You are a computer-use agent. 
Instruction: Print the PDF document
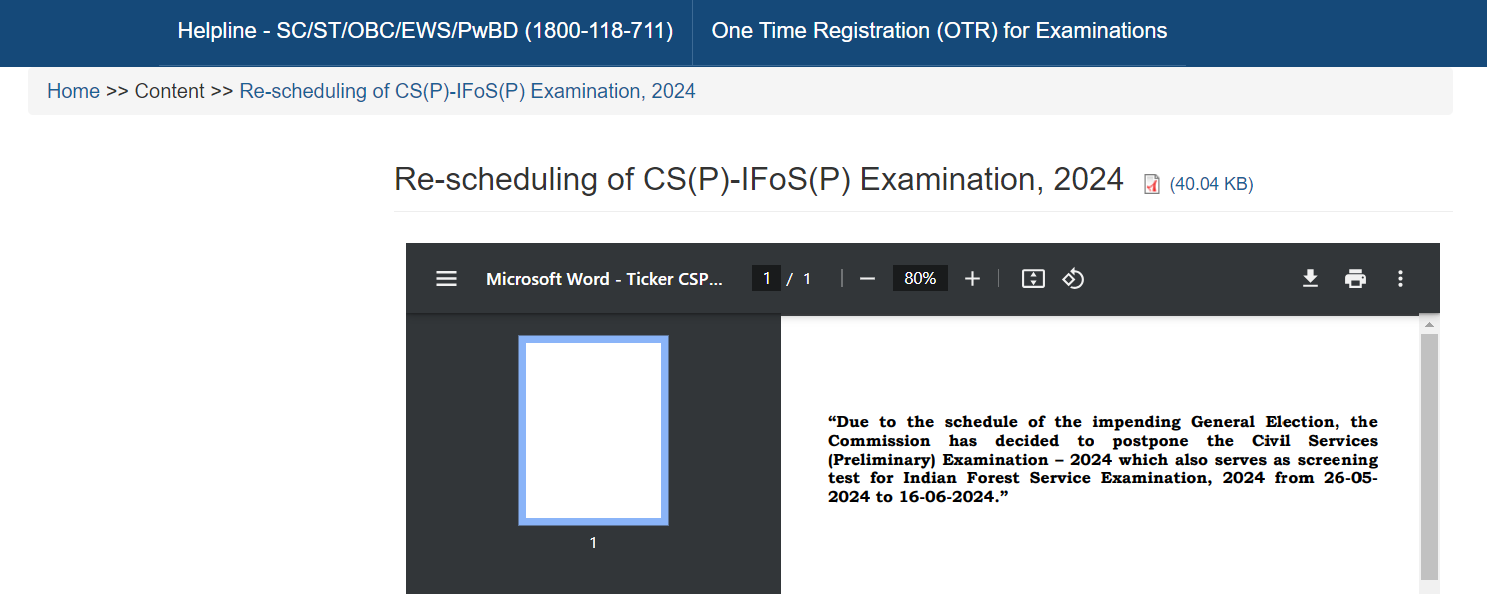[x=1355, y=279]
